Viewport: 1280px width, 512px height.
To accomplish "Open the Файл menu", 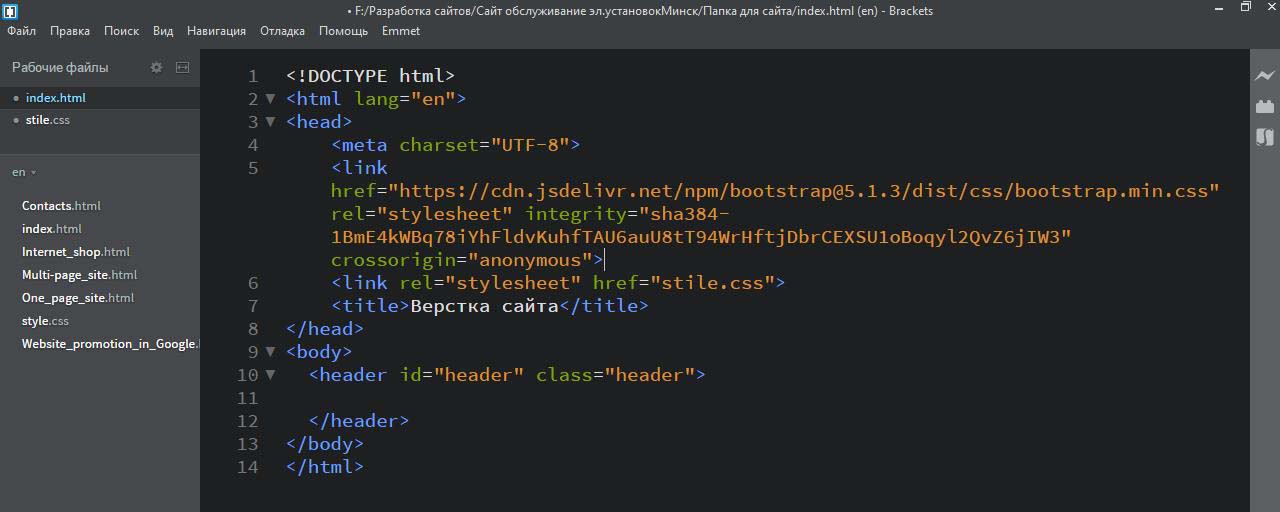I will coord(21,31).
